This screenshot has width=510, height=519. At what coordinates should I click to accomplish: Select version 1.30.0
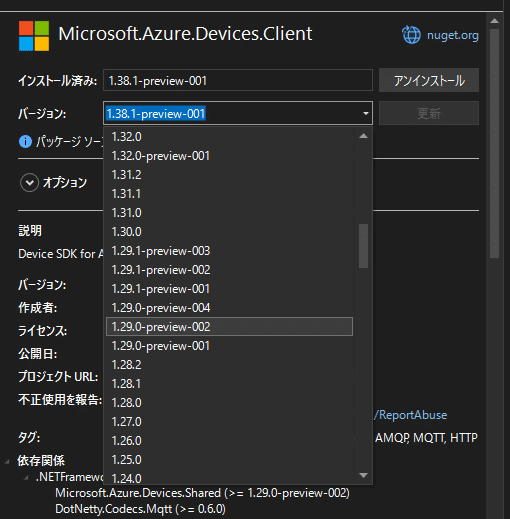(229, 232)
